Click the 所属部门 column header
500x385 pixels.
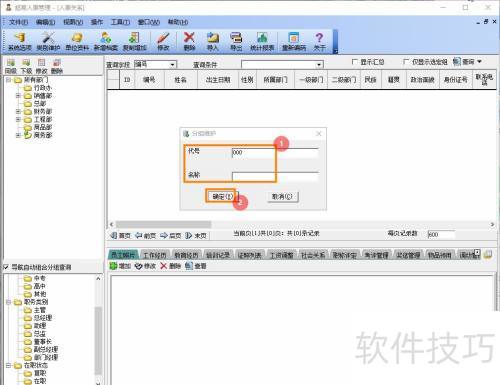pos(275,80)
